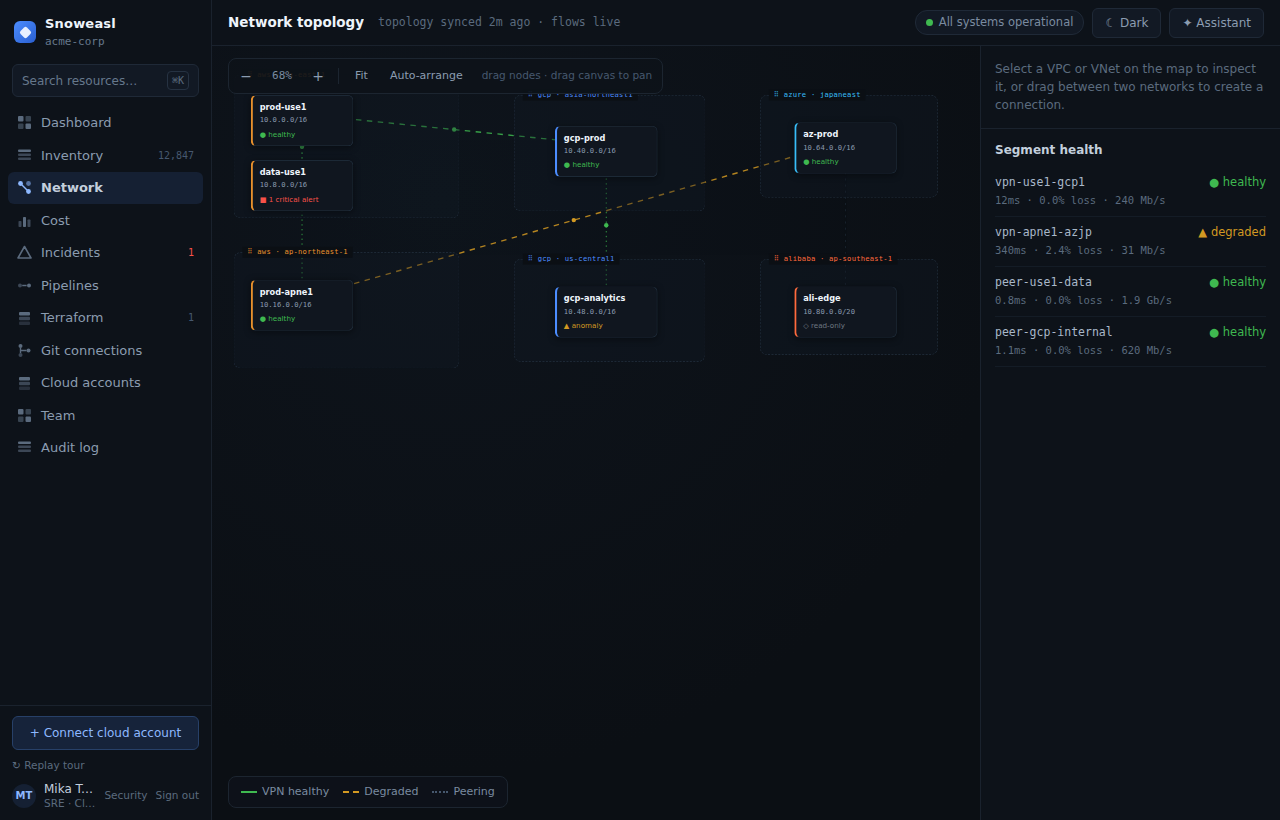
Task: Click the alibaba ap-southeast-1 region label
Action: point(832,259)
